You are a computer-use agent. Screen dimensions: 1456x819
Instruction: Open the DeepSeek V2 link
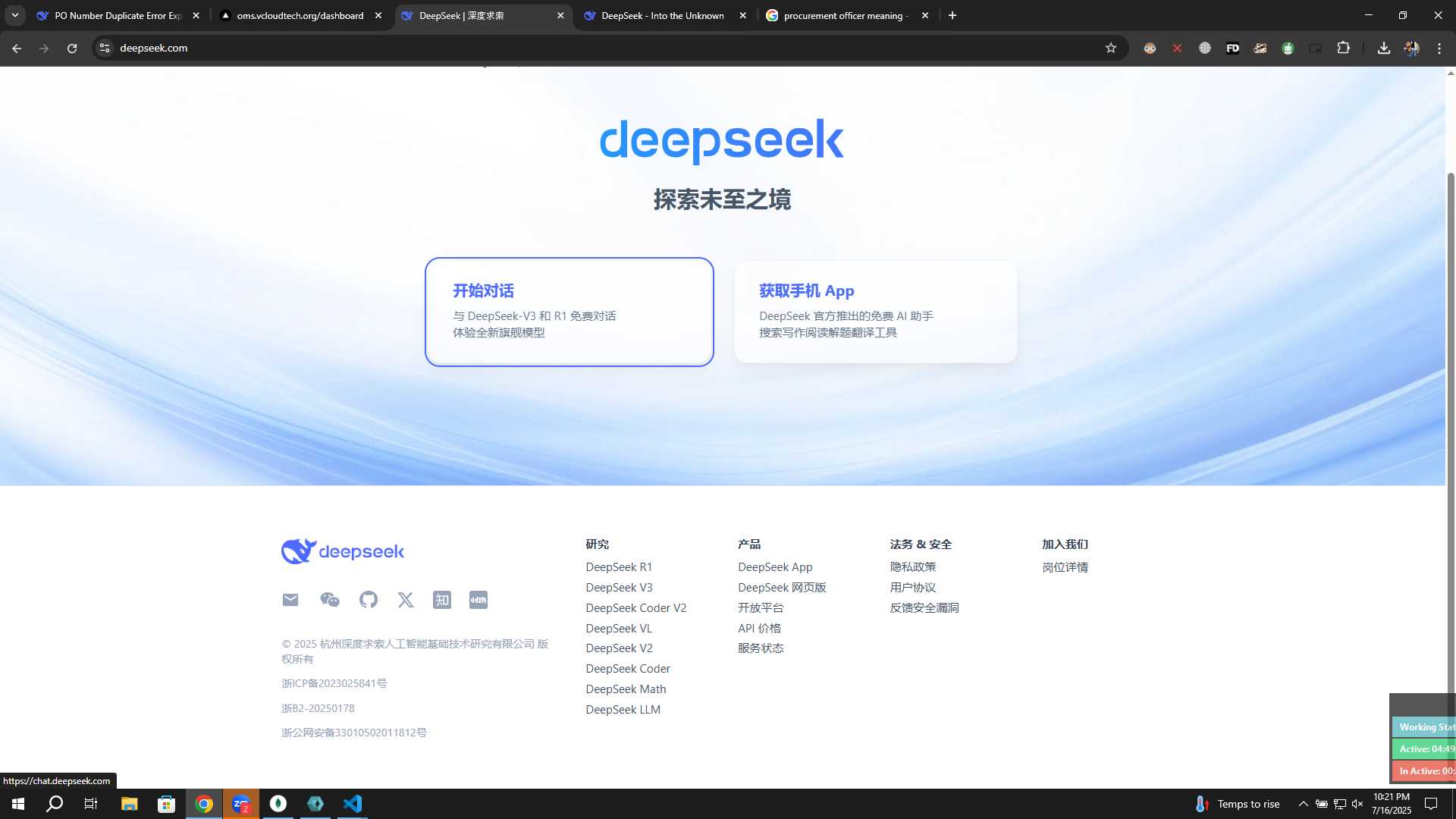[619, 648]
